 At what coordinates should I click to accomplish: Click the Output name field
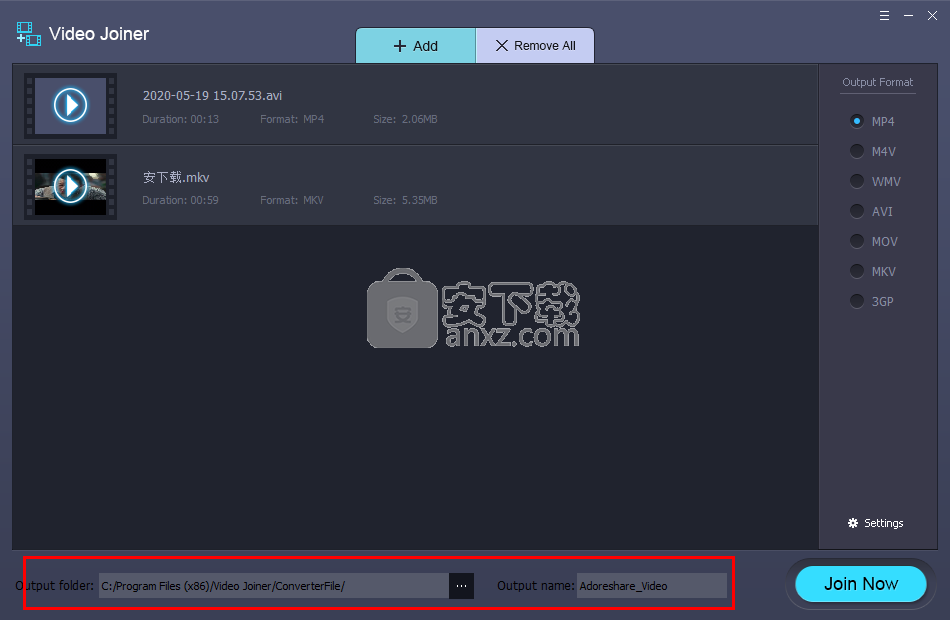coord(652,586)
